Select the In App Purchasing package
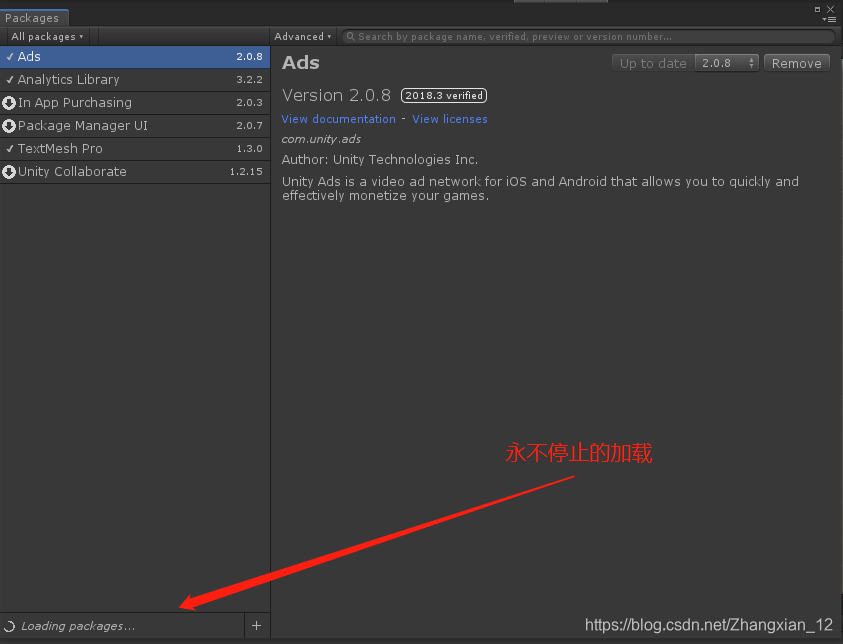This screenshot has width=843, height=644. 134,103
